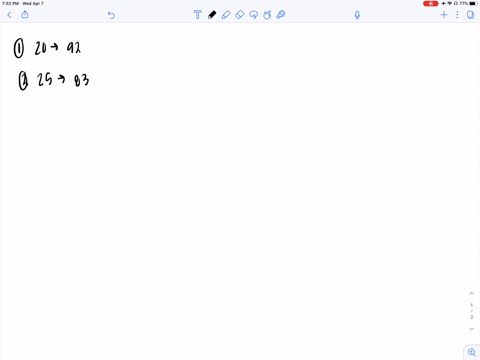Select the hand scroll tool
The width and height of the screenshot is (480, 360).
tap(267, 15)
